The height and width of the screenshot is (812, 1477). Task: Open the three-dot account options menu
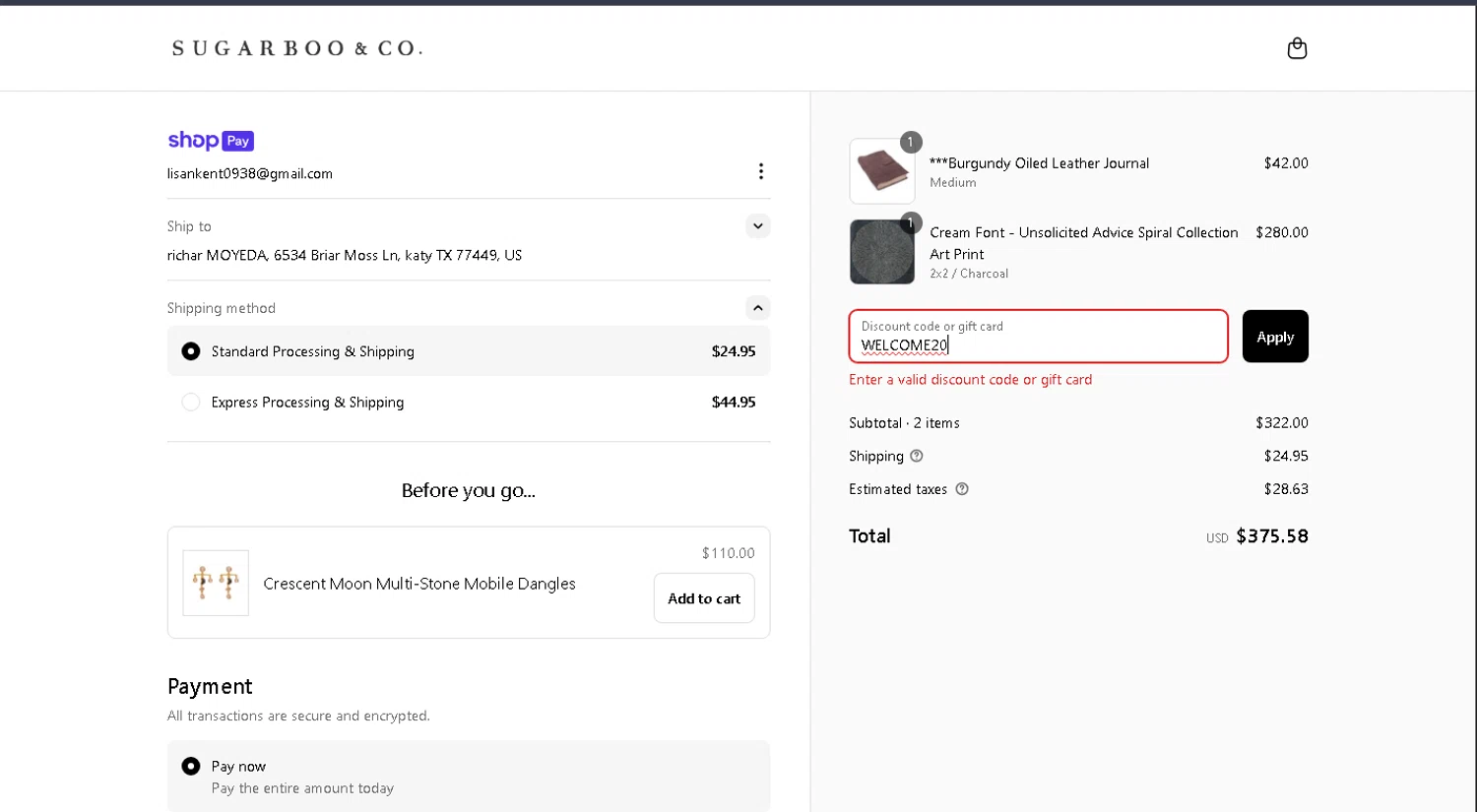pos(760,171)
